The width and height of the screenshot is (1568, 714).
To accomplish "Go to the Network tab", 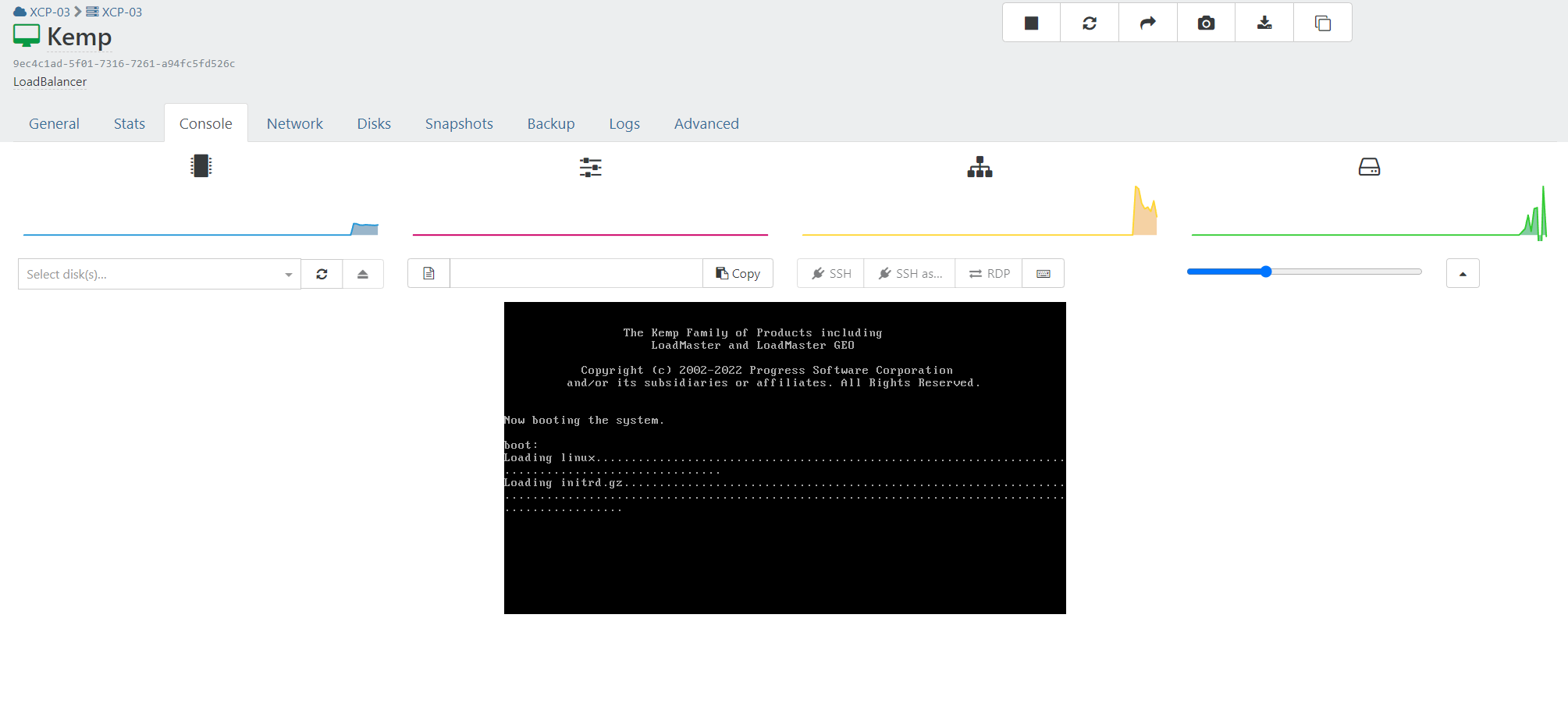I will tap(295, 123).
